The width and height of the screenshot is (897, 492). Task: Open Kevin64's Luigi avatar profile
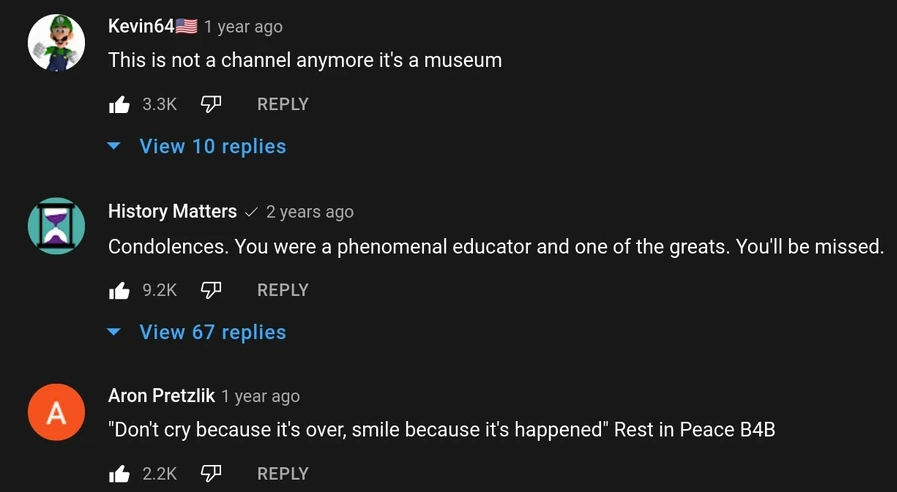56,44
